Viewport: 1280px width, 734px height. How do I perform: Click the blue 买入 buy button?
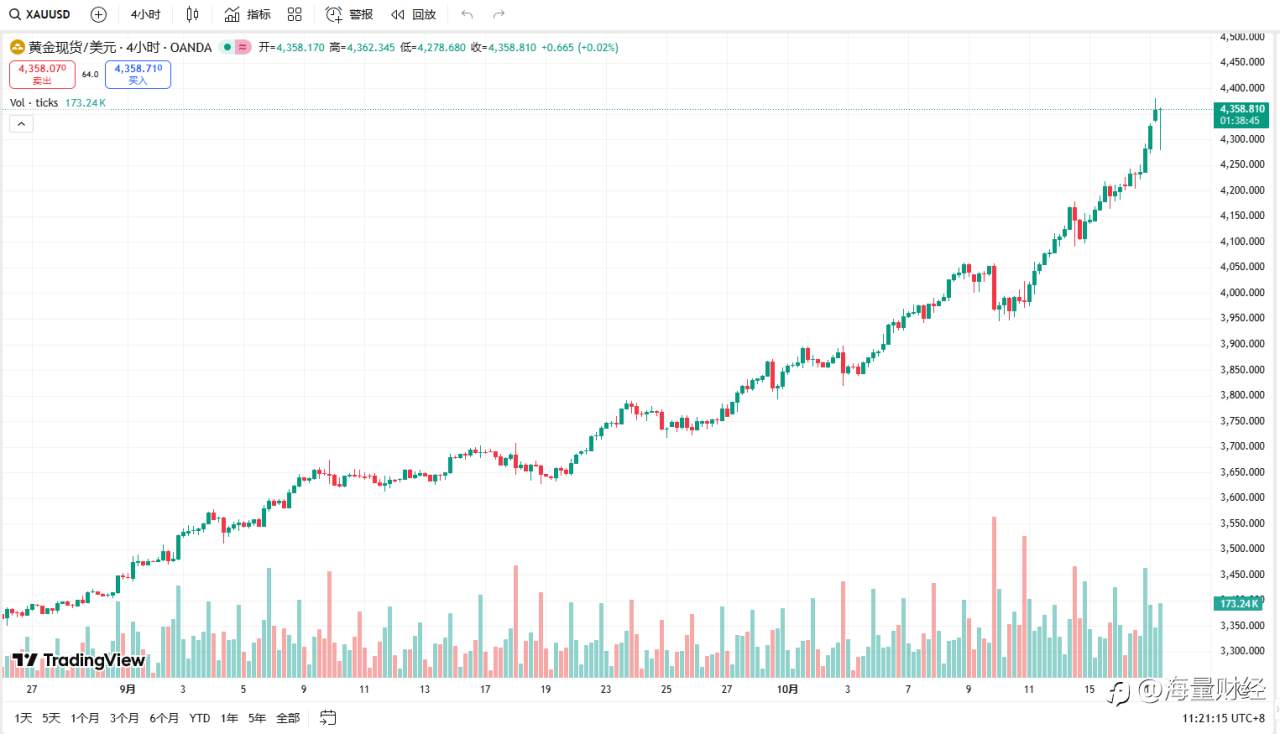137,74
